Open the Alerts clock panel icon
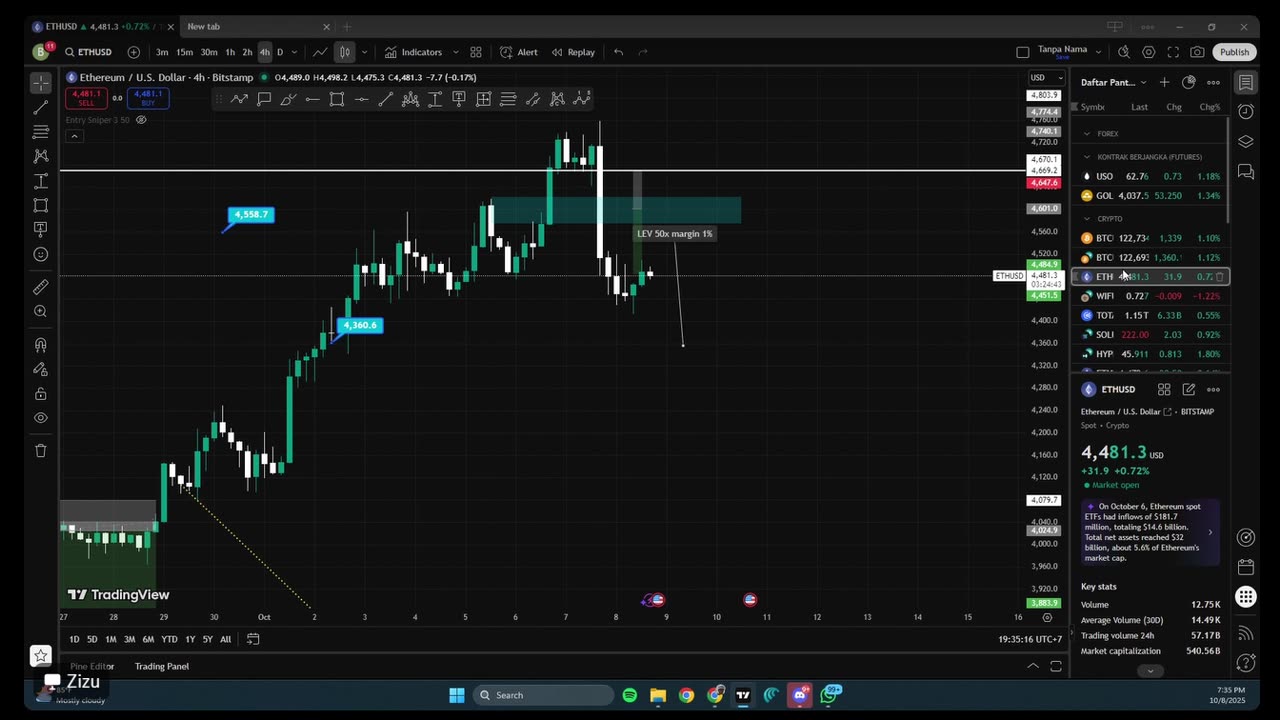Viewport: 1280px width, 720px height. (x=1245, y=112)
